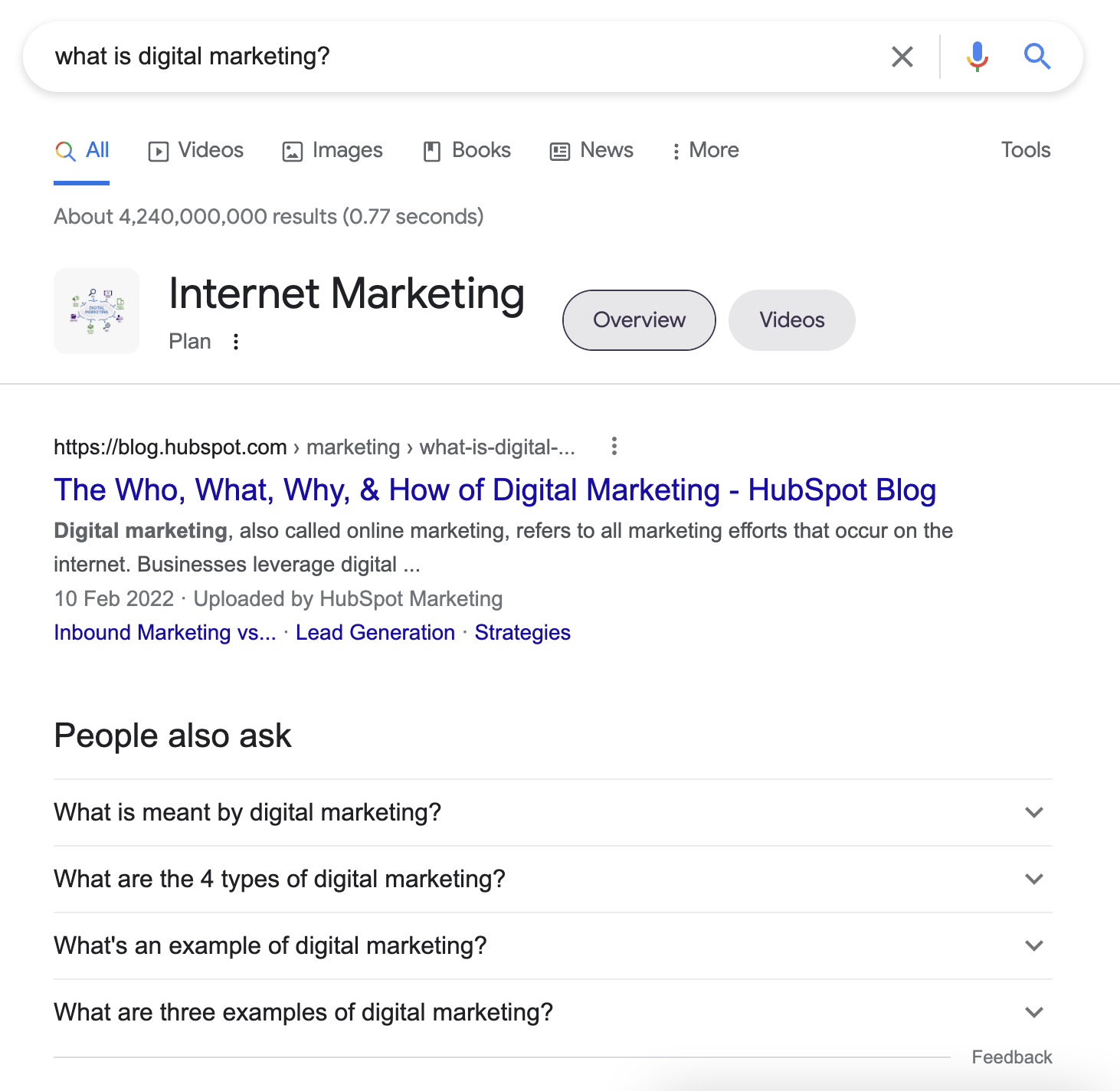Expand "What are the 4 types" question

(552, 880)
